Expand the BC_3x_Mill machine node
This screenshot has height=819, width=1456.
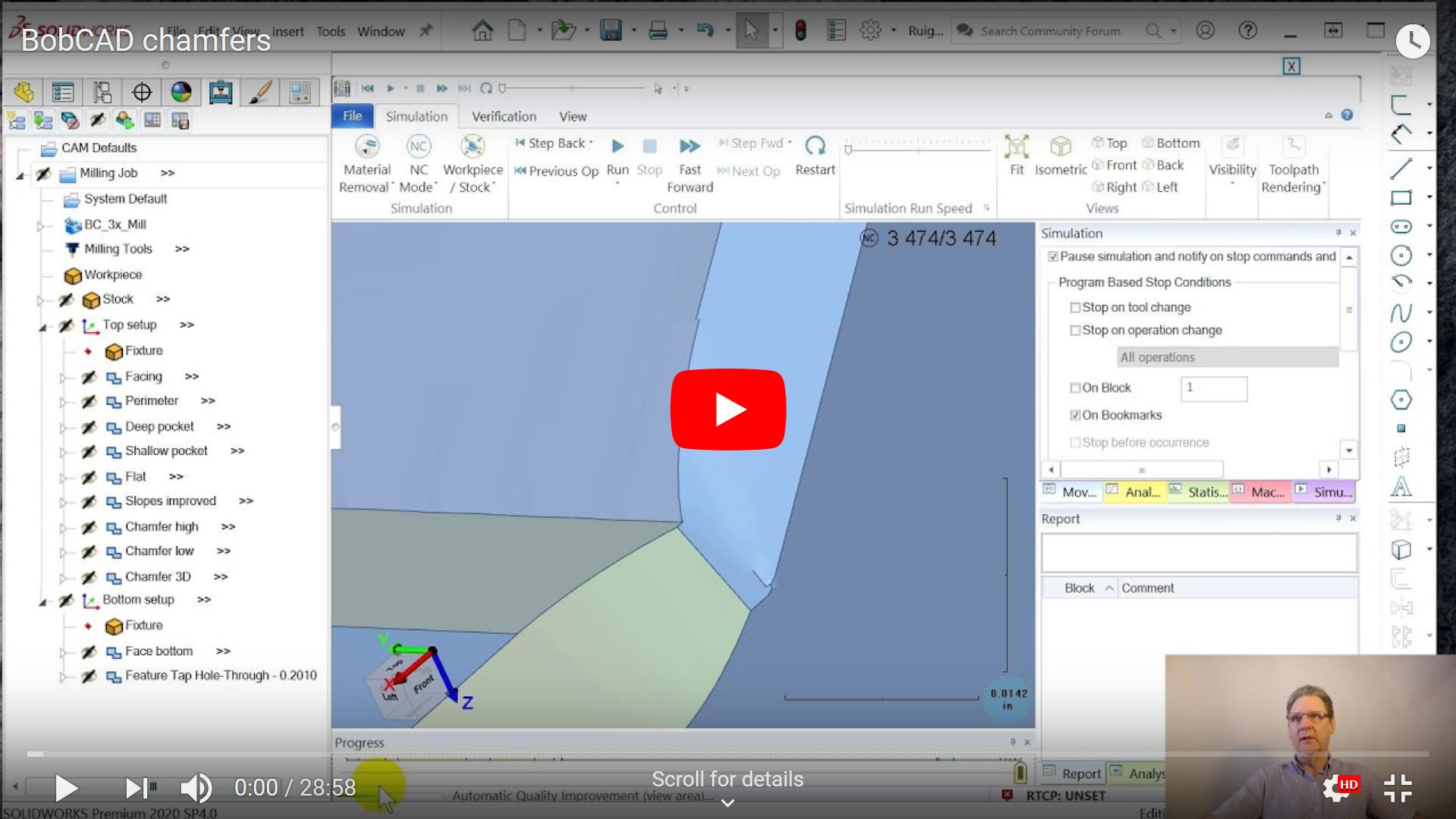tap(41, 226)
